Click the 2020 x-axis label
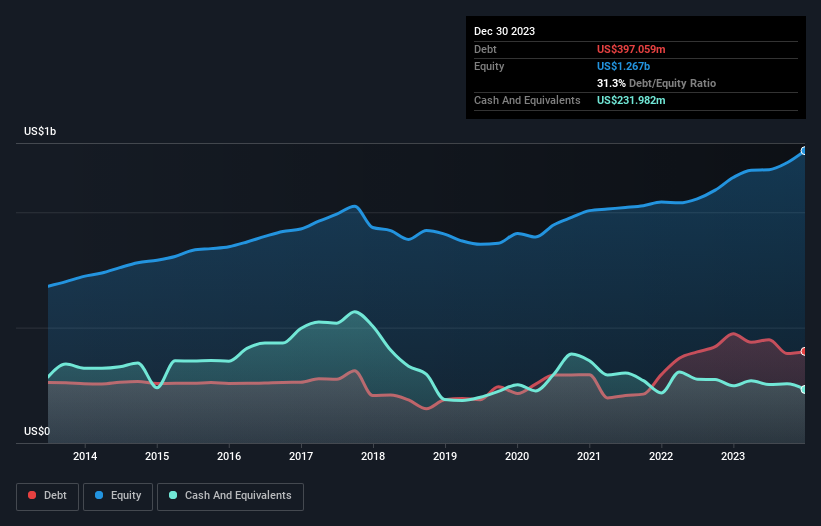Screen dimensions: 821x526 (517, 456)
